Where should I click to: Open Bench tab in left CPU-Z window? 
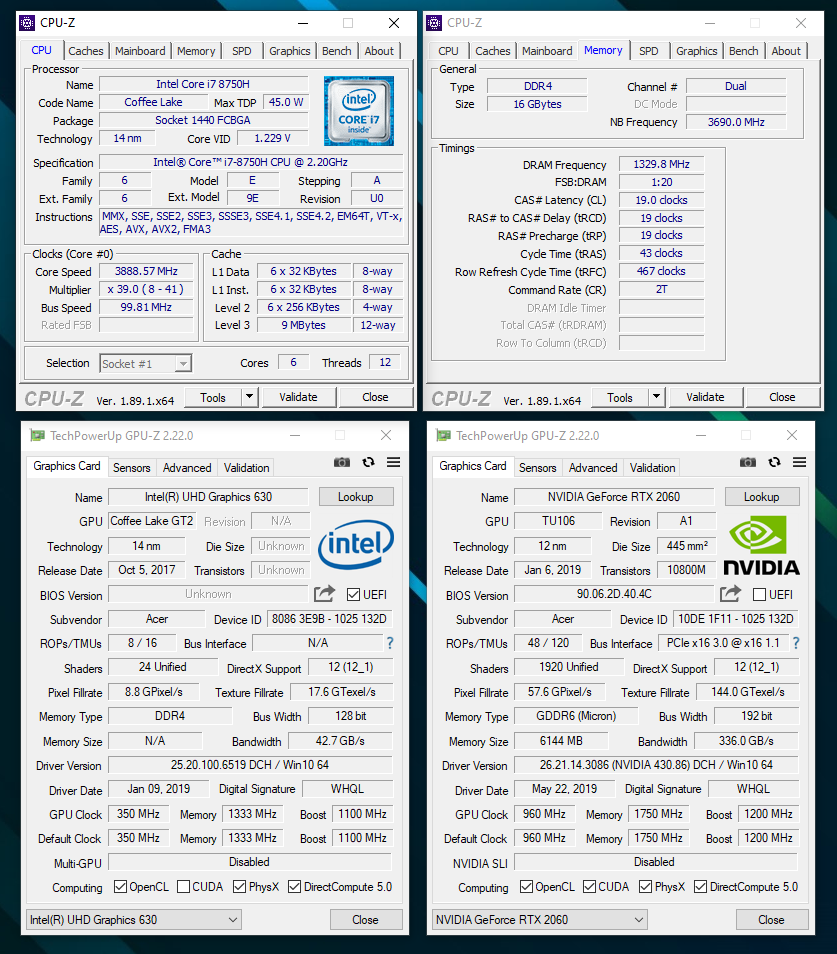(336, 51)
